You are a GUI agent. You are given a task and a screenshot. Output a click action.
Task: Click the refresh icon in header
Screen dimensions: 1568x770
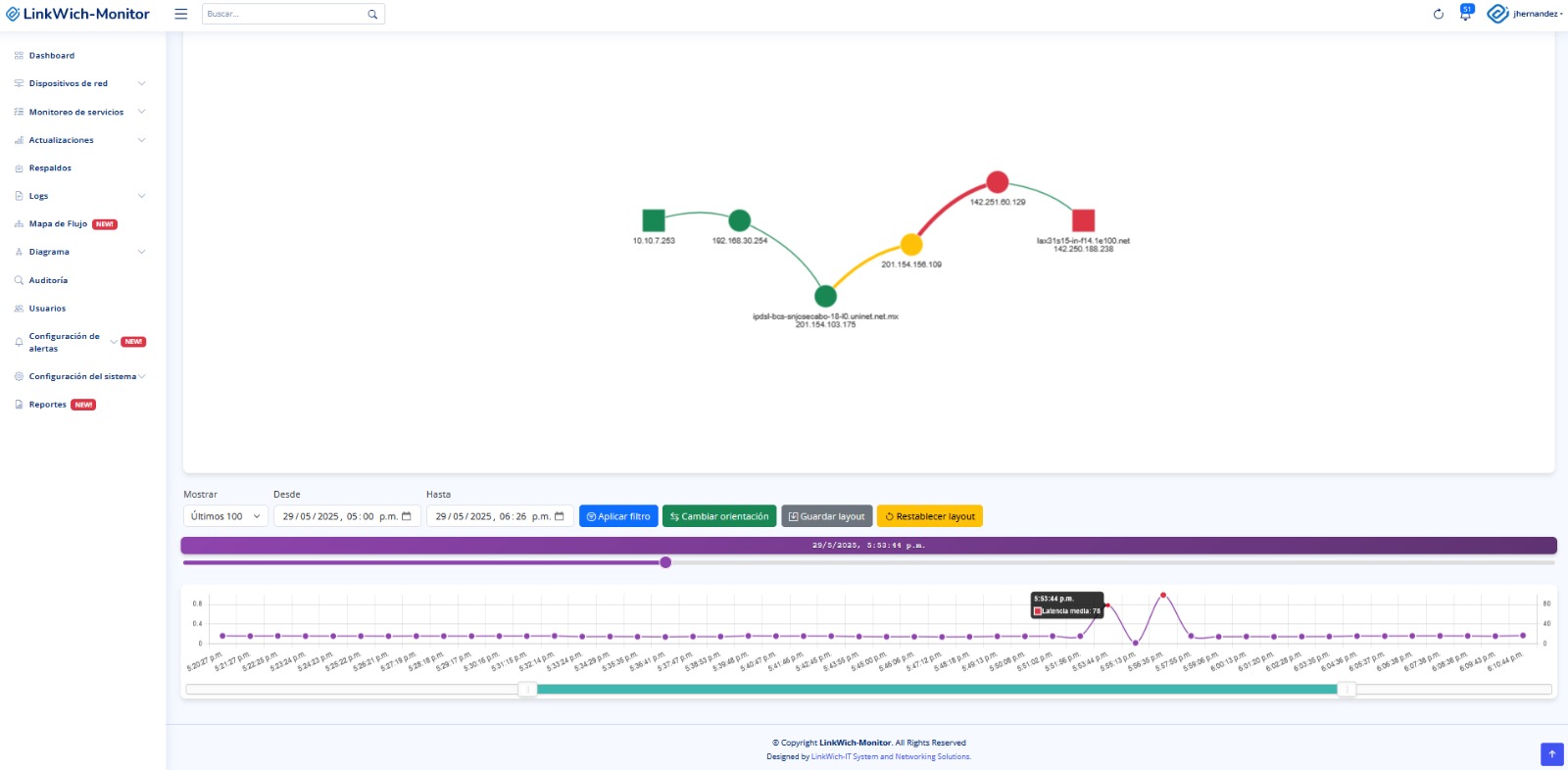(x=1438, y=14)
